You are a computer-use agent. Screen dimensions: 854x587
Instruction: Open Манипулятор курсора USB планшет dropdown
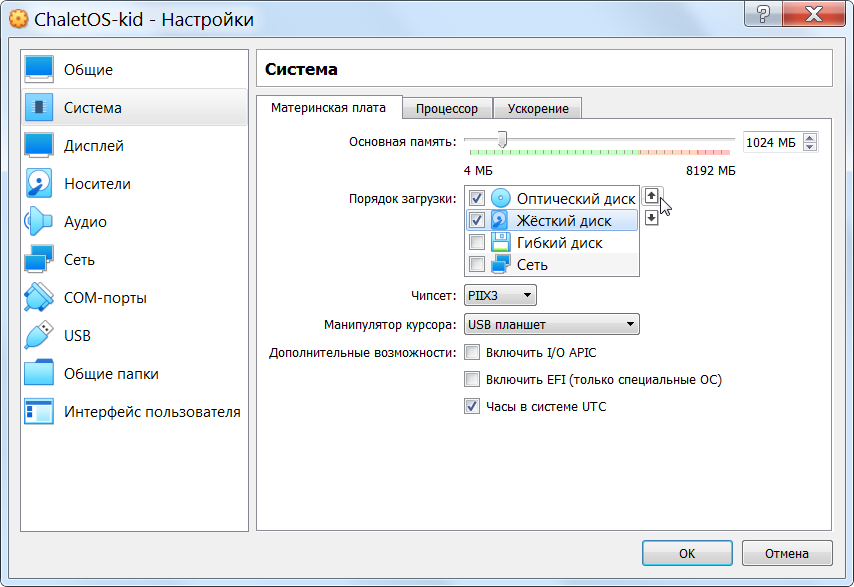[x=552, y=325]
